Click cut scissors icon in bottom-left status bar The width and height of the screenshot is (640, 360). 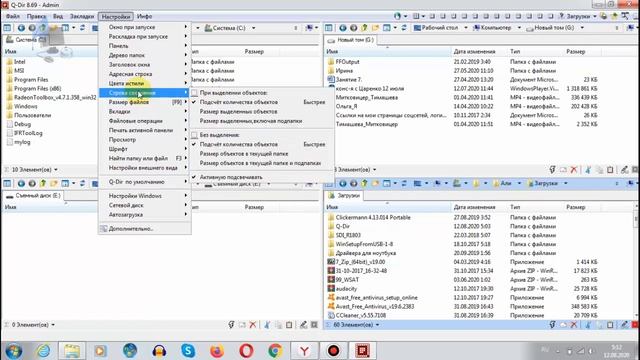(267, 325)
